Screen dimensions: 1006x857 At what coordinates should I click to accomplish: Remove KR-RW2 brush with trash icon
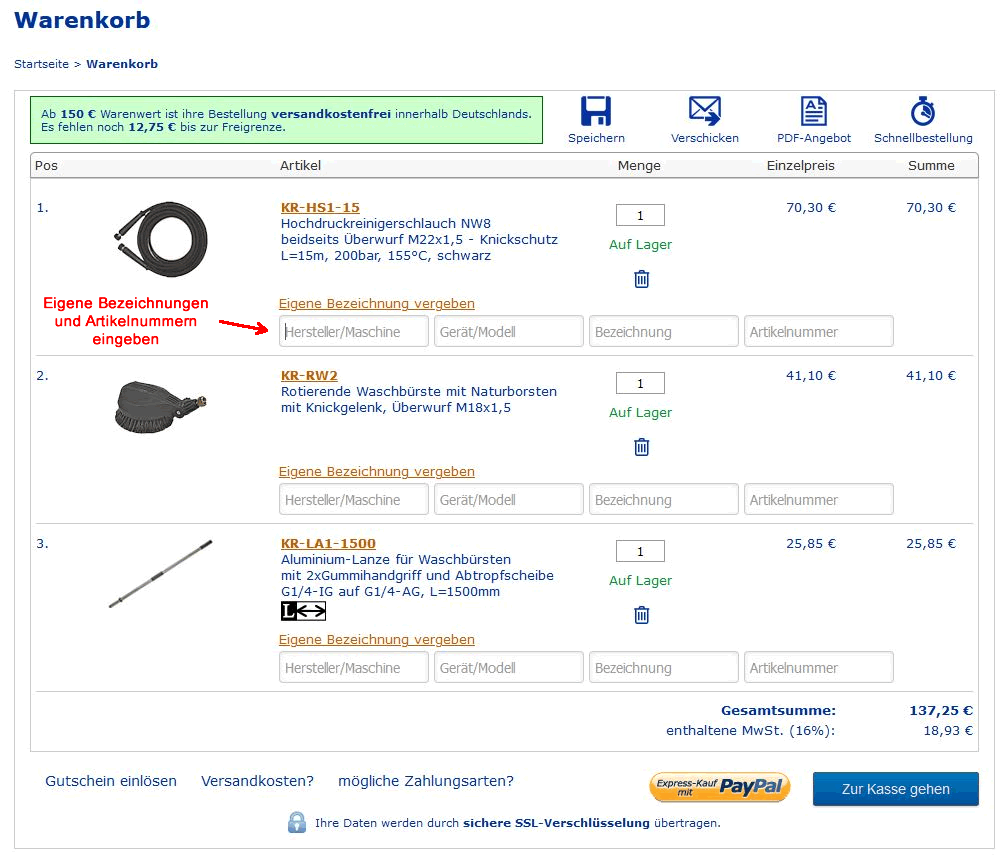tap(641, 447)
